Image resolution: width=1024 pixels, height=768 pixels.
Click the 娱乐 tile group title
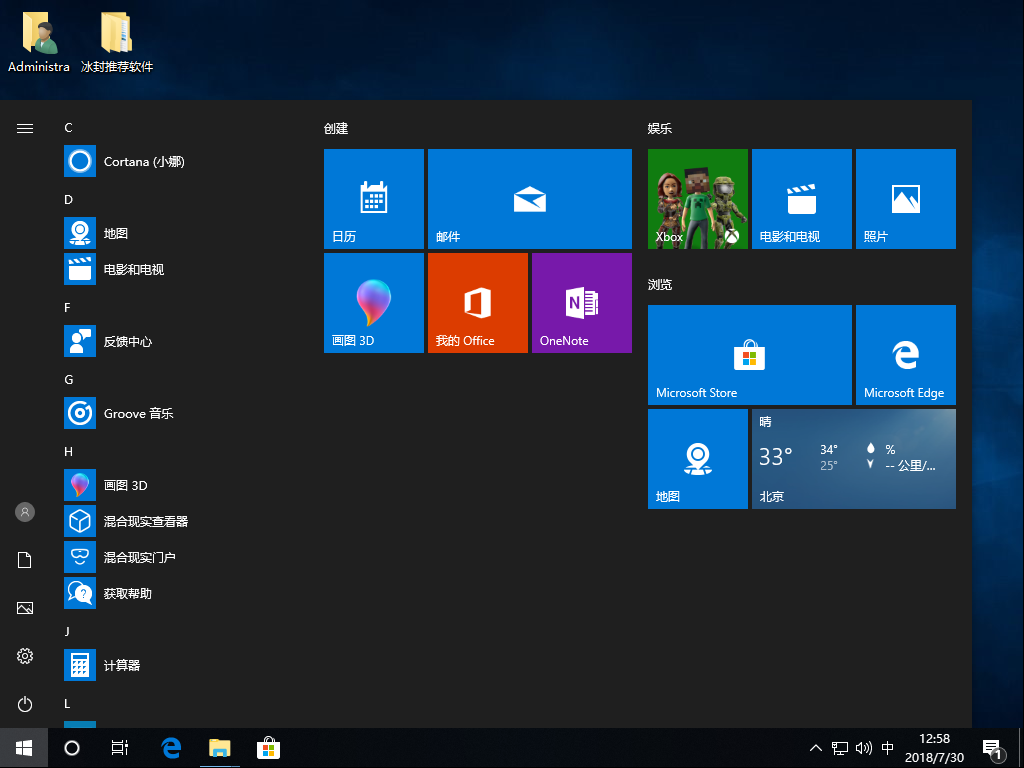(660, 129)
